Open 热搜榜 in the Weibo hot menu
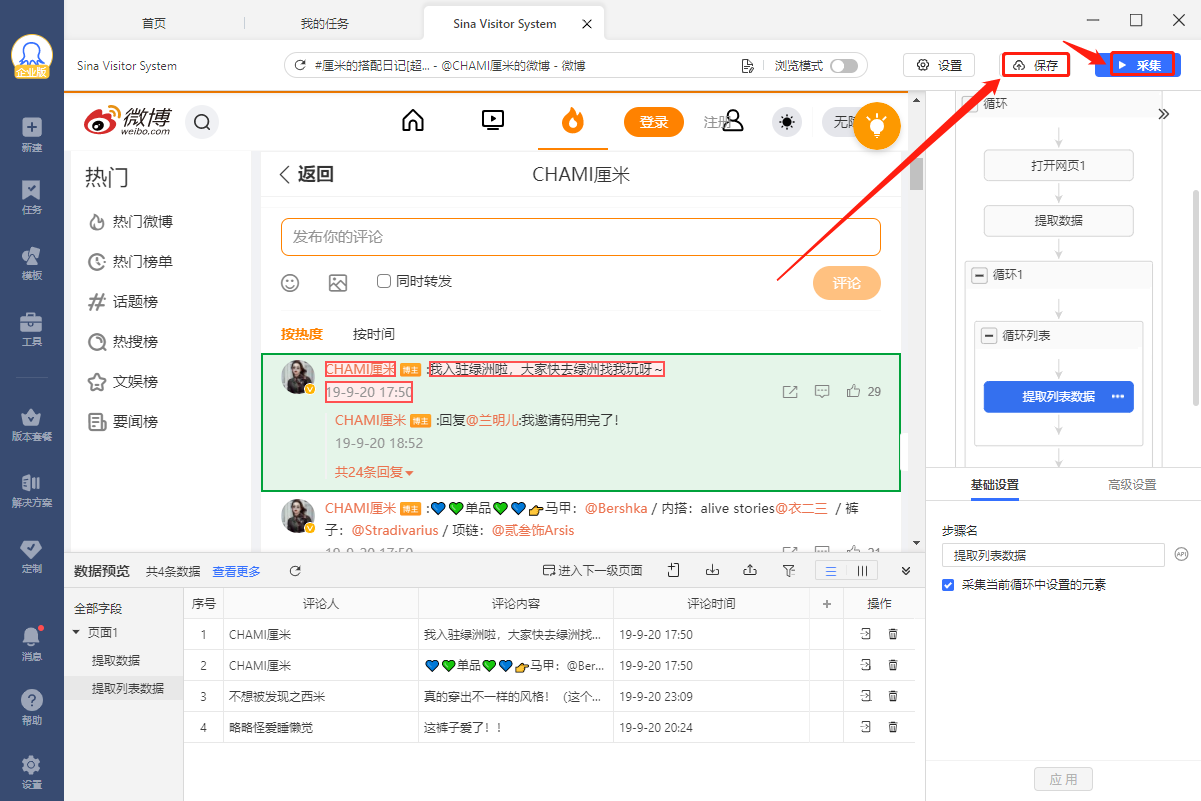 coord(123,341)
